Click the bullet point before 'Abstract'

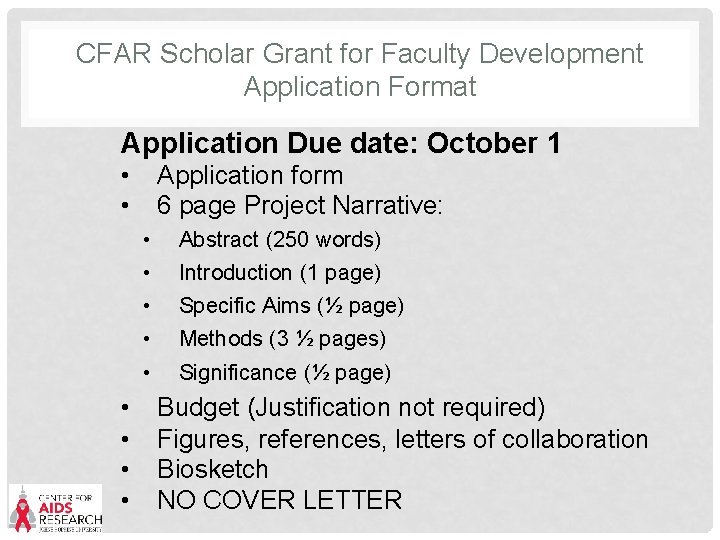(146, 240)
